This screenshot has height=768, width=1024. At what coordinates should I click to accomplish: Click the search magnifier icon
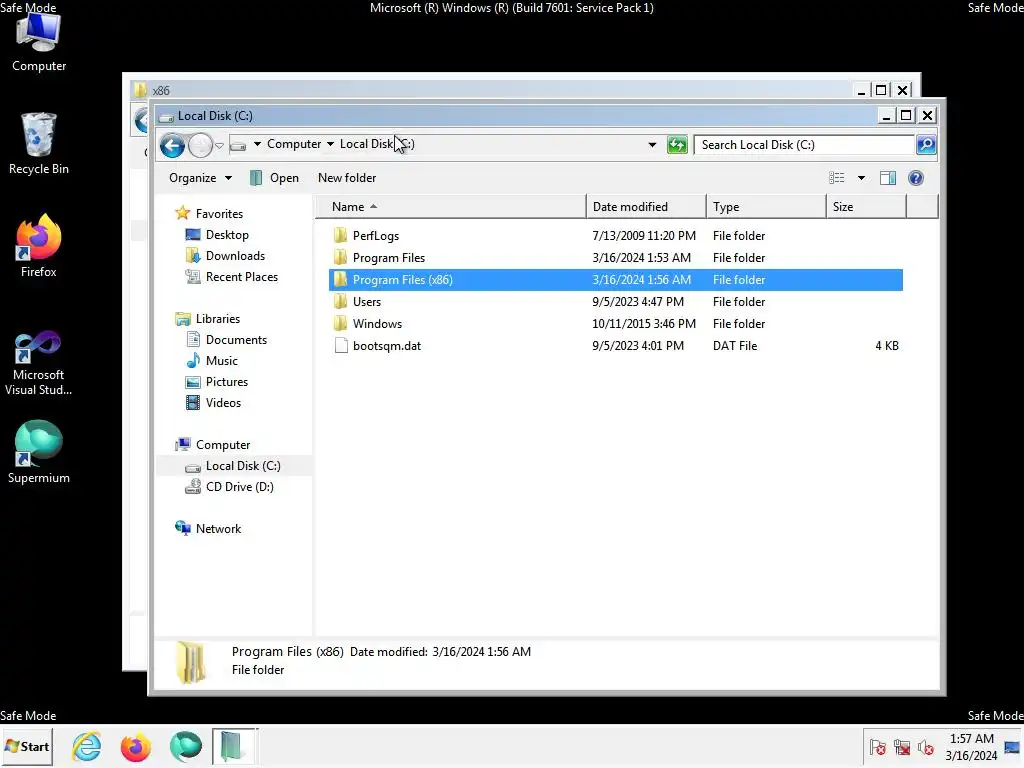(x=925, y=145)
